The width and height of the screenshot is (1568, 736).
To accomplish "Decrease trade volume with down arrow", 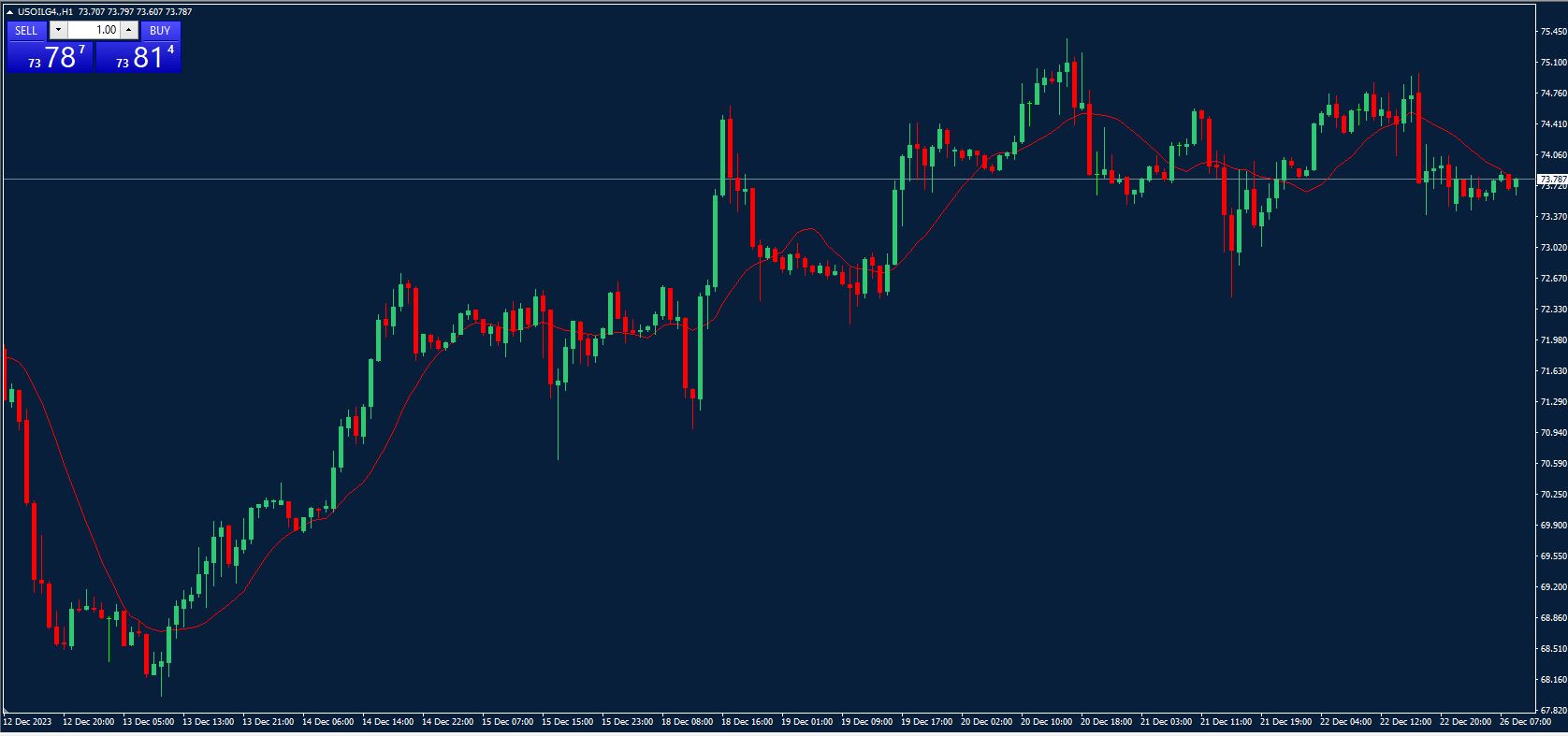I will [58, 30].
